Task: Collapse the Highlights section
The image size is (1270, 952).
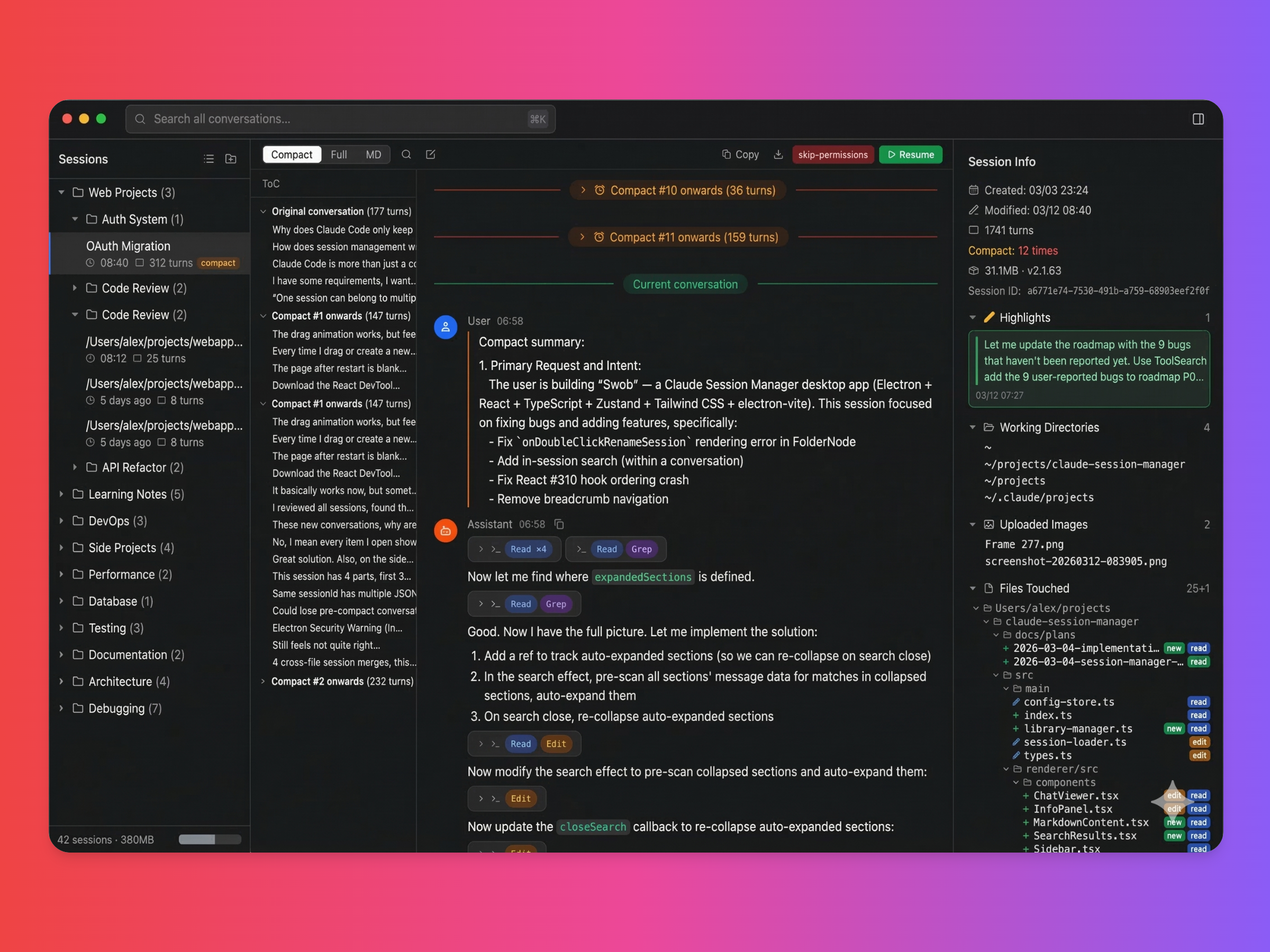Action: [x=972, y=317]
